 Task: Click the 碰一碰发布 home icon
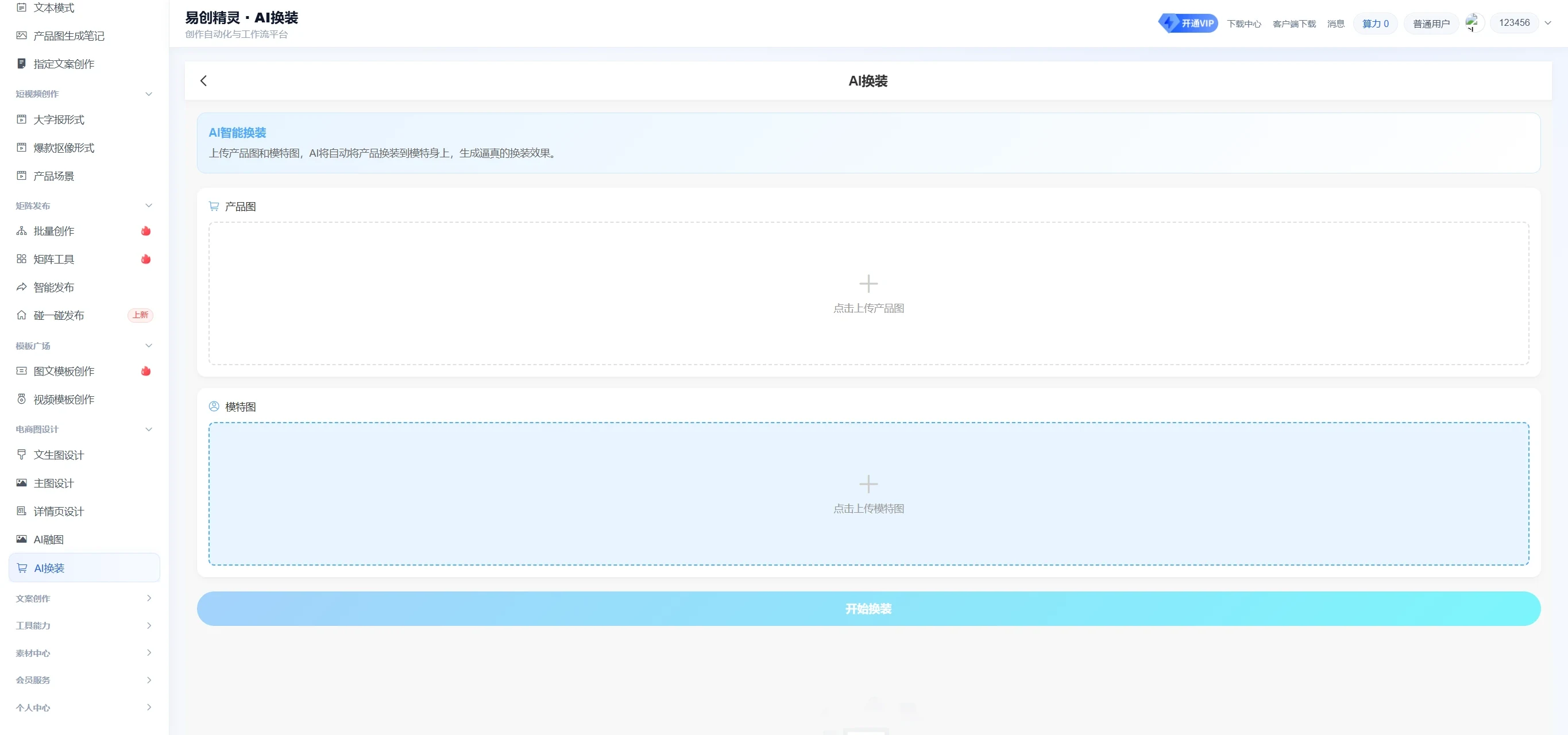pos(21,315)
